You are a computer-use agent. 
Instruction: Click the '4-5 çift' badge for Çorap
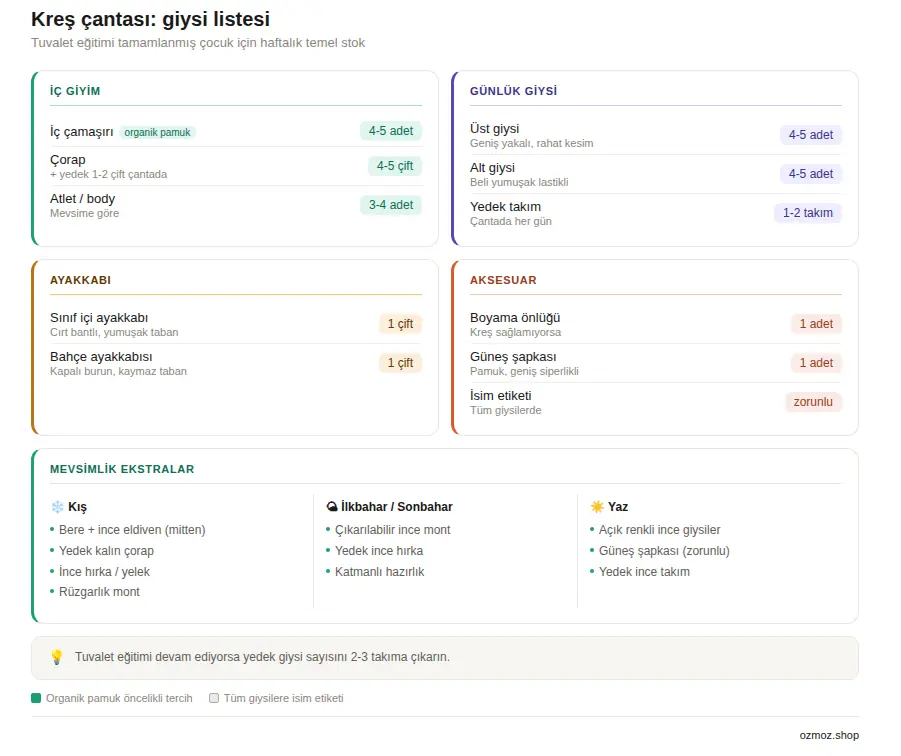pyautogui.click(x=394, y=166)
